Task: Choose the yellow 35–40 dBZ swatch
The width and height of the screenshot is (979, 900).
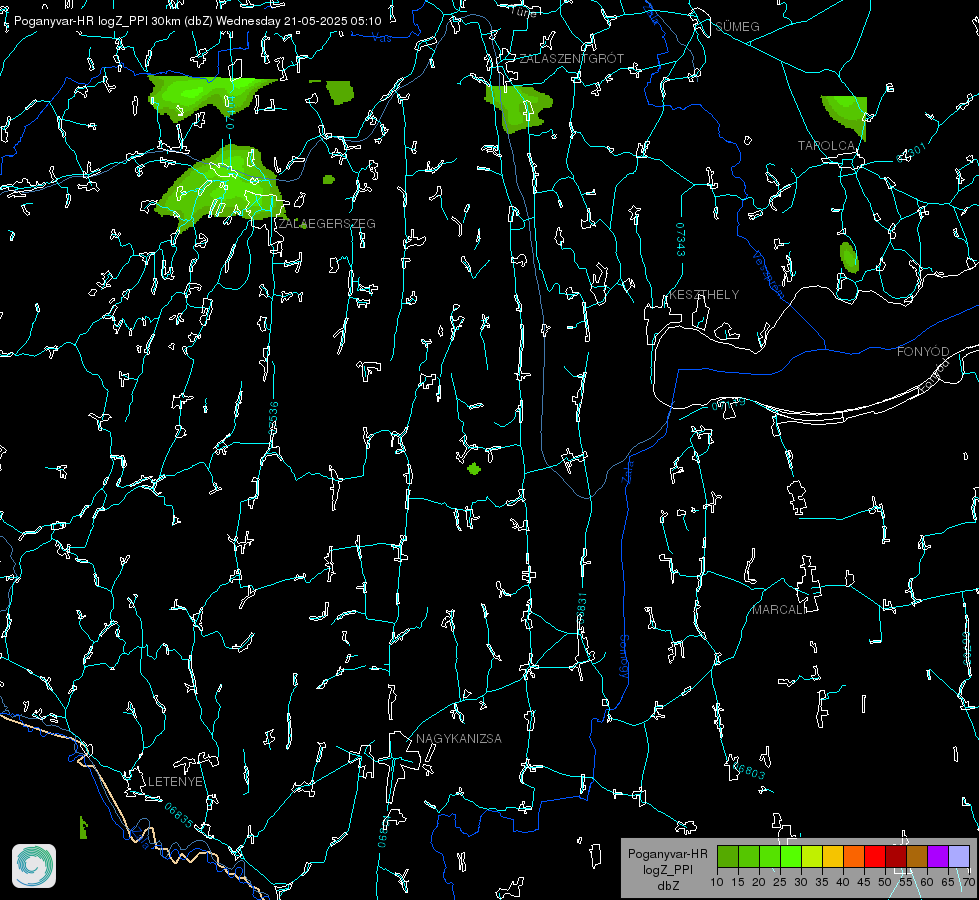Action: [833, 856]
